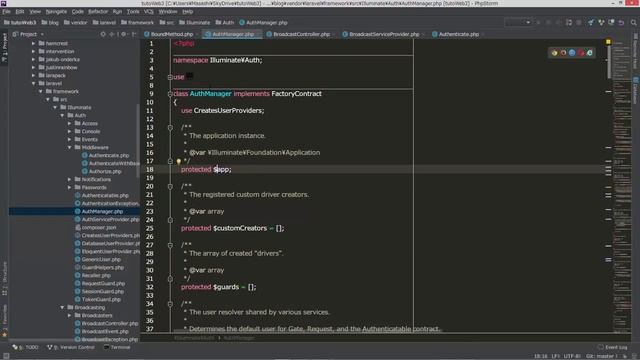
Task: Select Authorize.php under Middleware
Action: (x=105, y=171)
